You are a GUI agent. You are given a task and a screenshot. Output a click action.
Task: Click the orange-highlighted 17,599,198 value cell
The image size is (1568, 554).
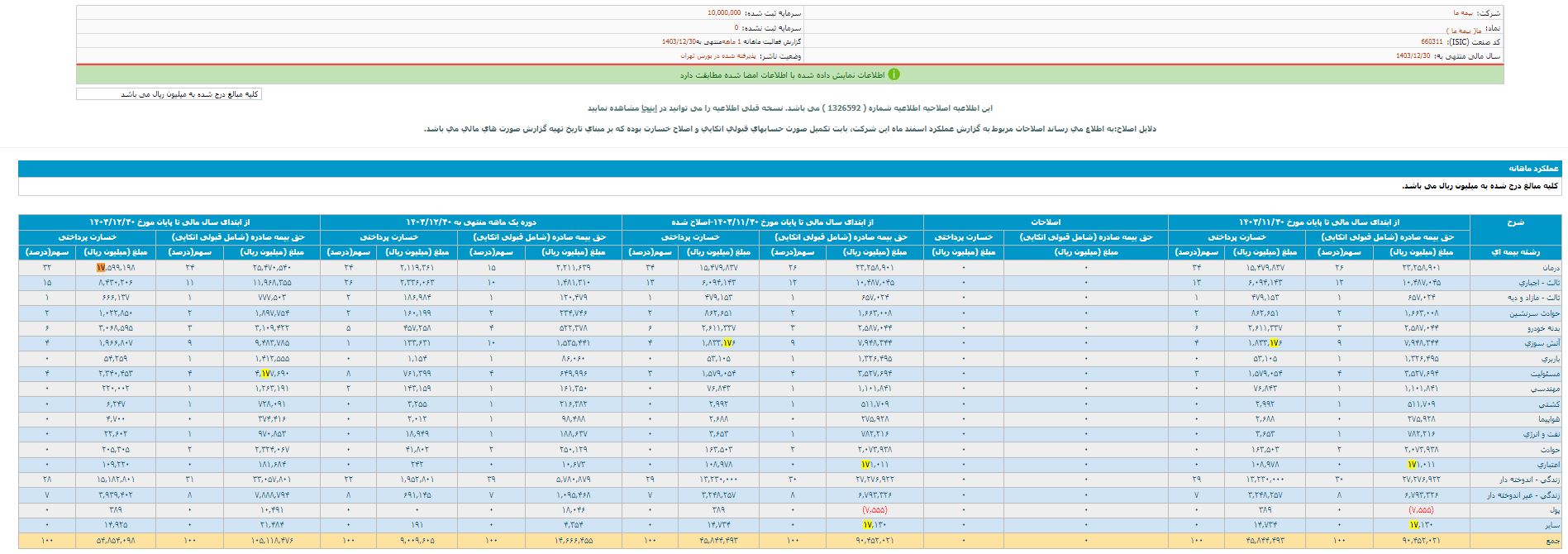(x=115, y=268)
